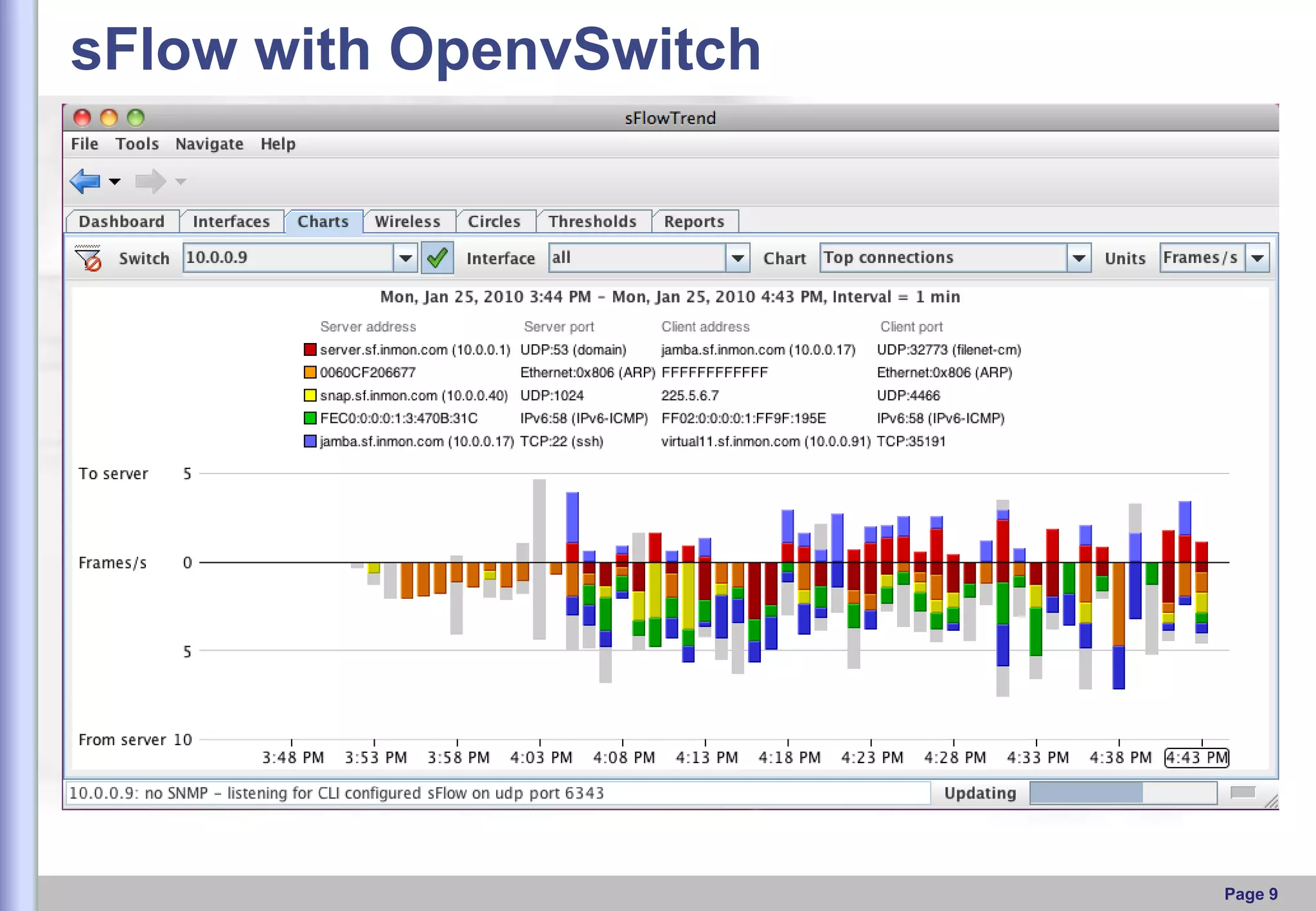Click the blue back navigation arrow
Image resolution: width=1316 pixels, height=911 pixels.
85,181
